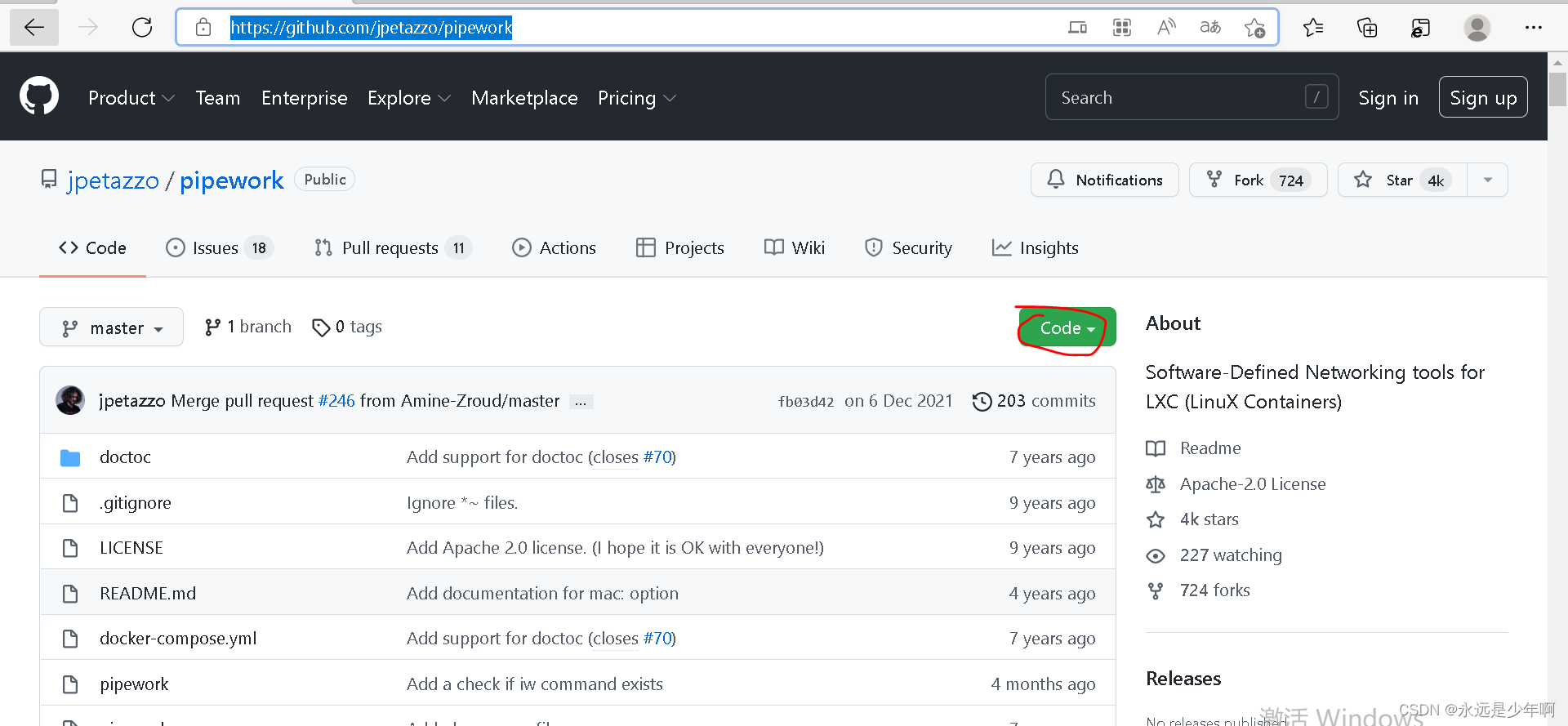The width and height of the screenshot is (1568, 726).
Task: Open the QR code icon in address bar
Action: (1122, 28)
